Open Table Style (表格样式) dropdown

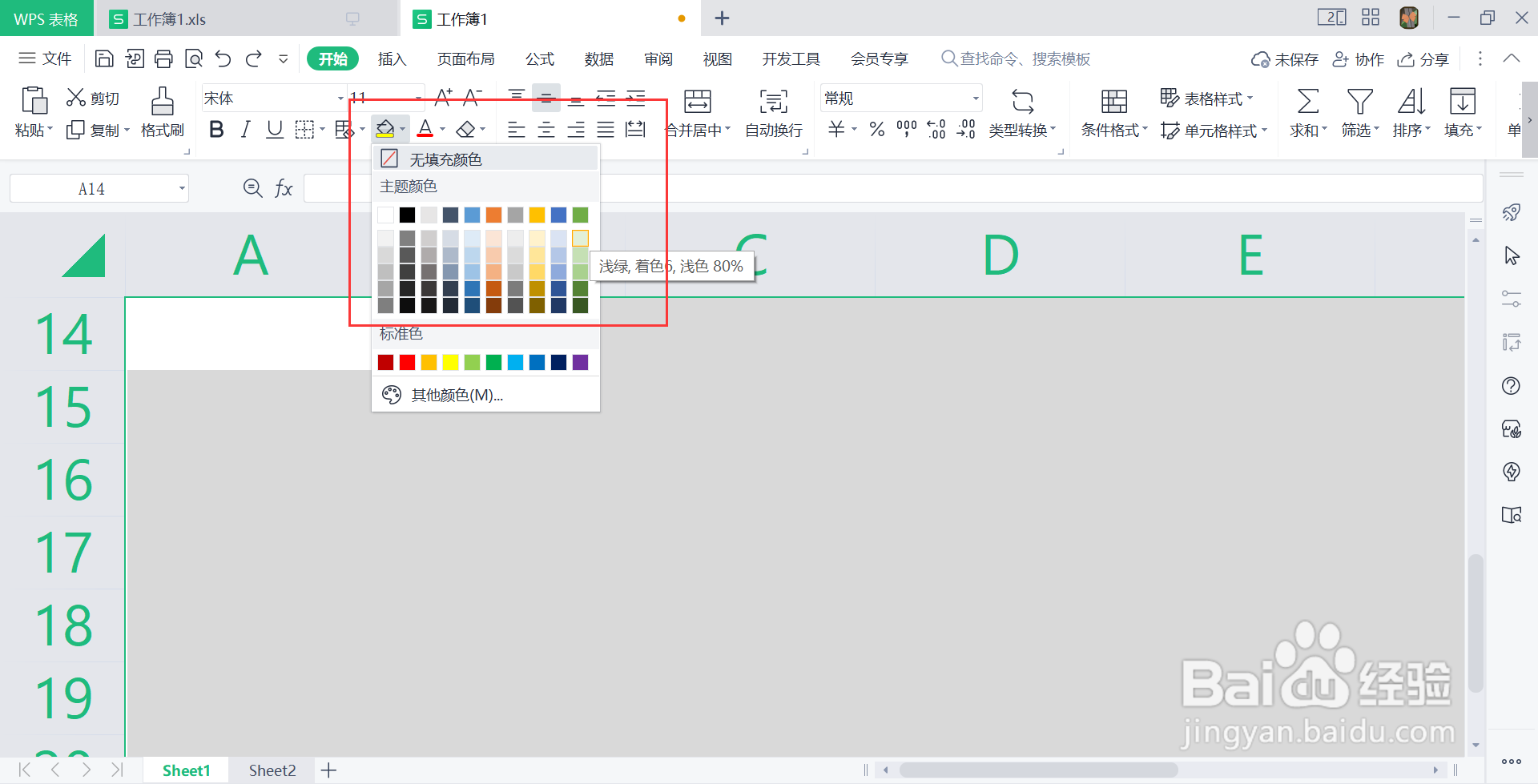tap(1207, 99)
